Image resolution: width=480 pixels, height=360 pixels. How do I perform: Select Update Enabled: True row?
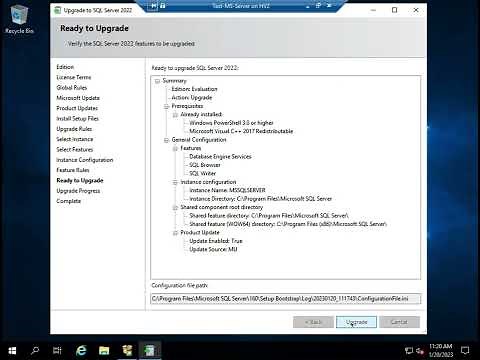coord(216,241)
